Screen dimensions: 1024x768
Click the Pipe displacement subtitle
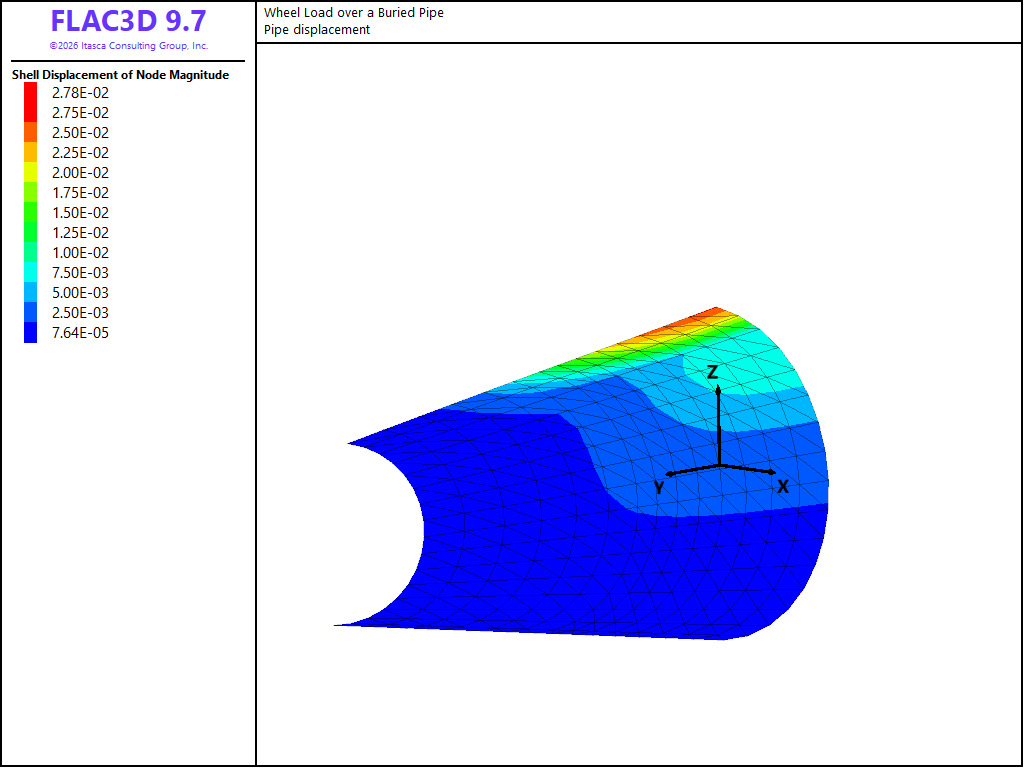pyautogui.click(x=317, y=29)
